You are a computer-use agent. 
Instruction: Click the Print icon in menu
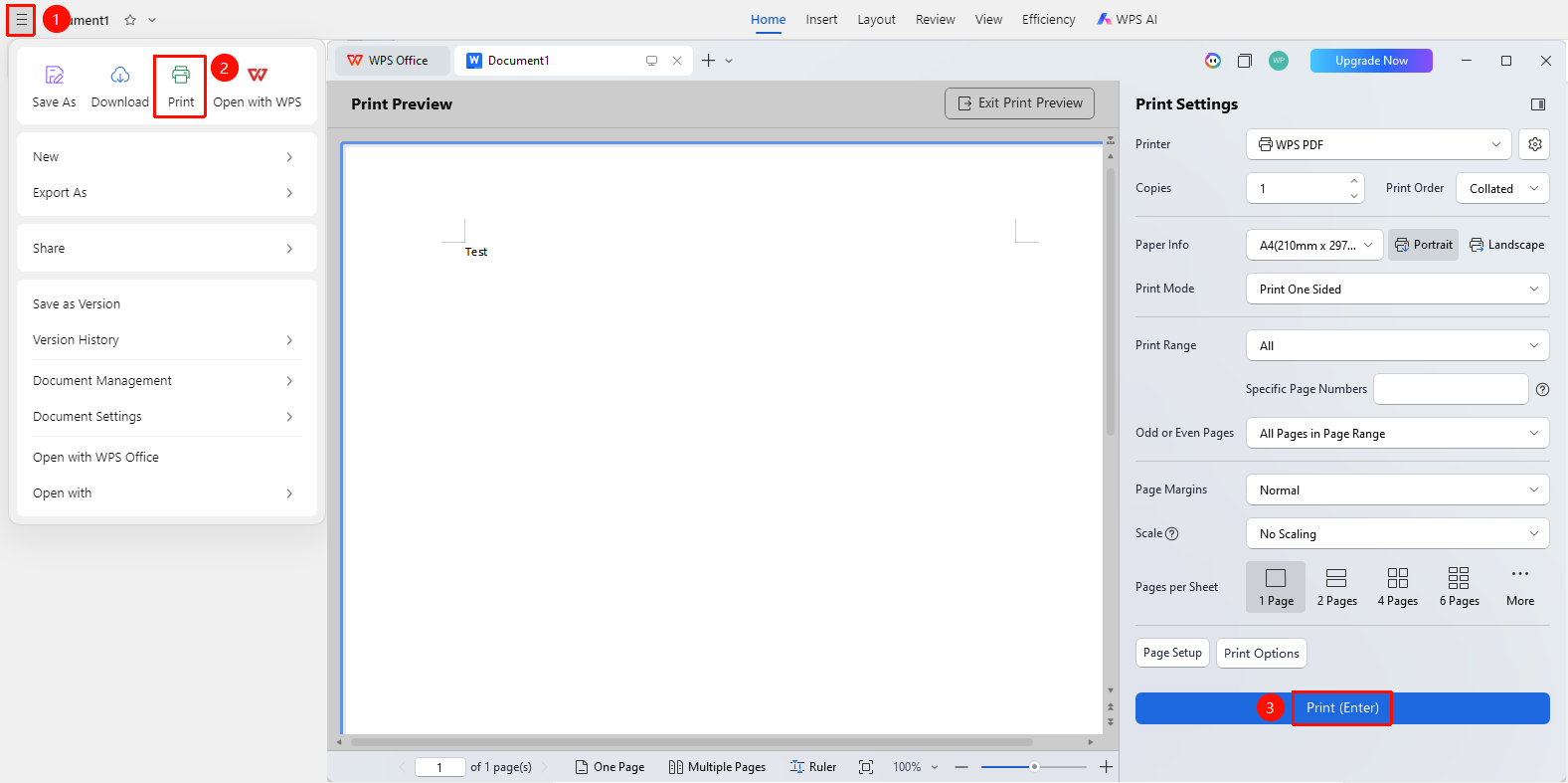[x=181, y=75]
